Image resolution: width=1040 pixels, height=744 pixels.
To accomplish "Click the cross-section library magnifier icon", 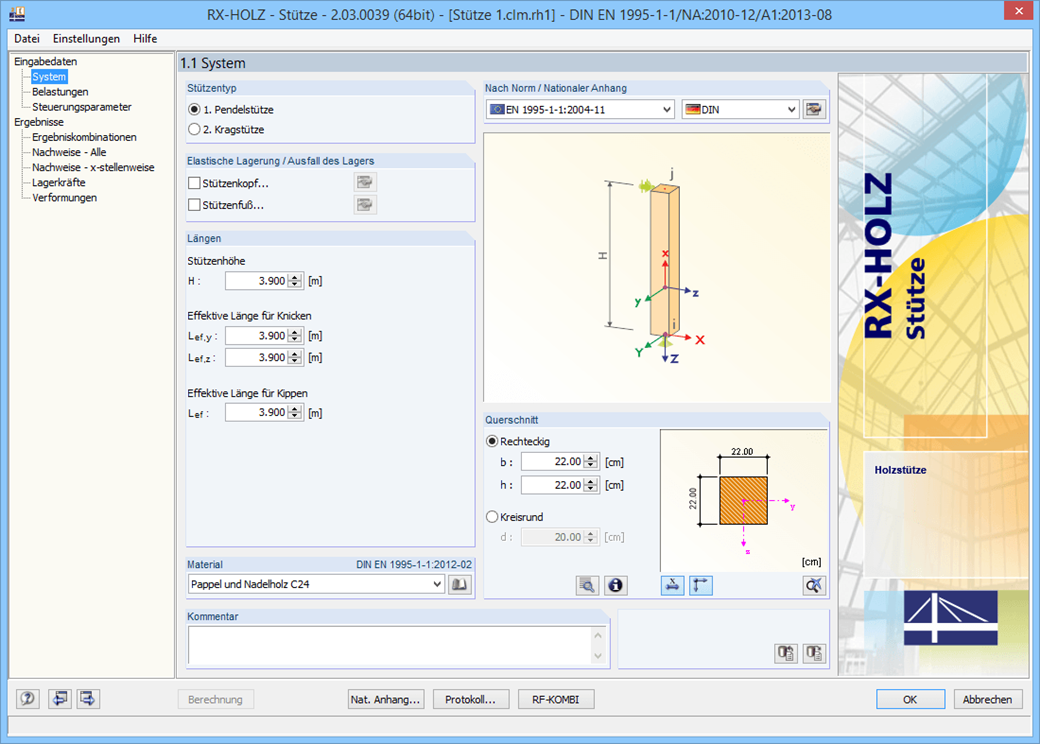I will pos(587,586).
